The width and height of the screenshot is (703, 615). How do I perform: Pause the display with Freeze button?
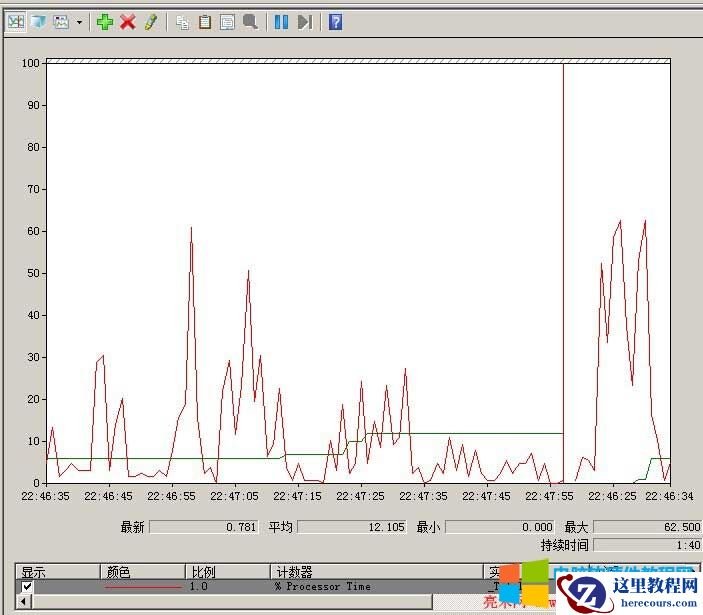click(x=281, y=21)
